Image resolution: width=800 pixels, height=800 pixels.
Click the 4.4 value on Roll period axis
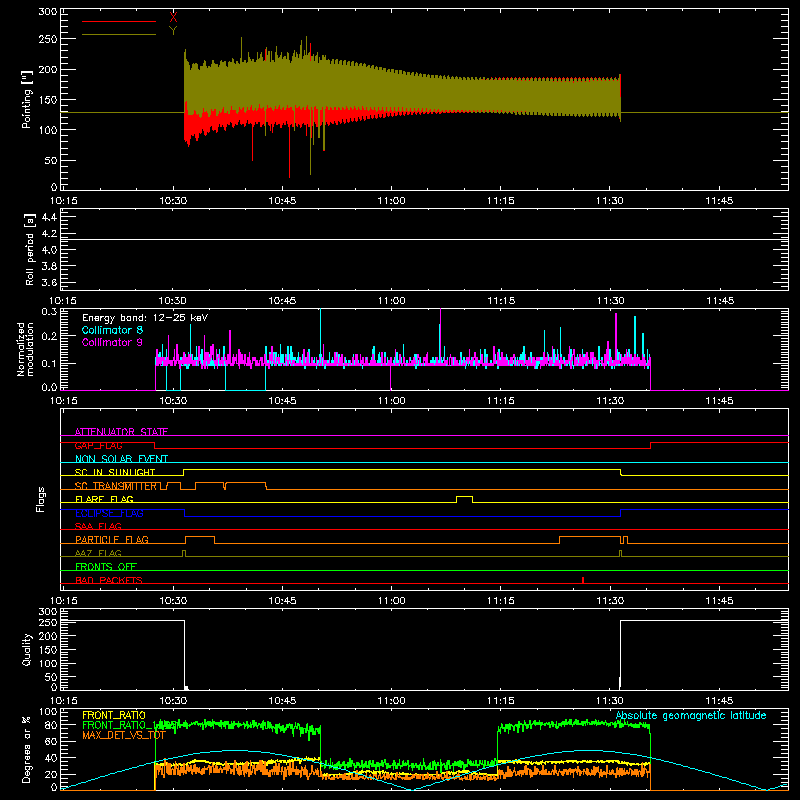tap(49, 217)
